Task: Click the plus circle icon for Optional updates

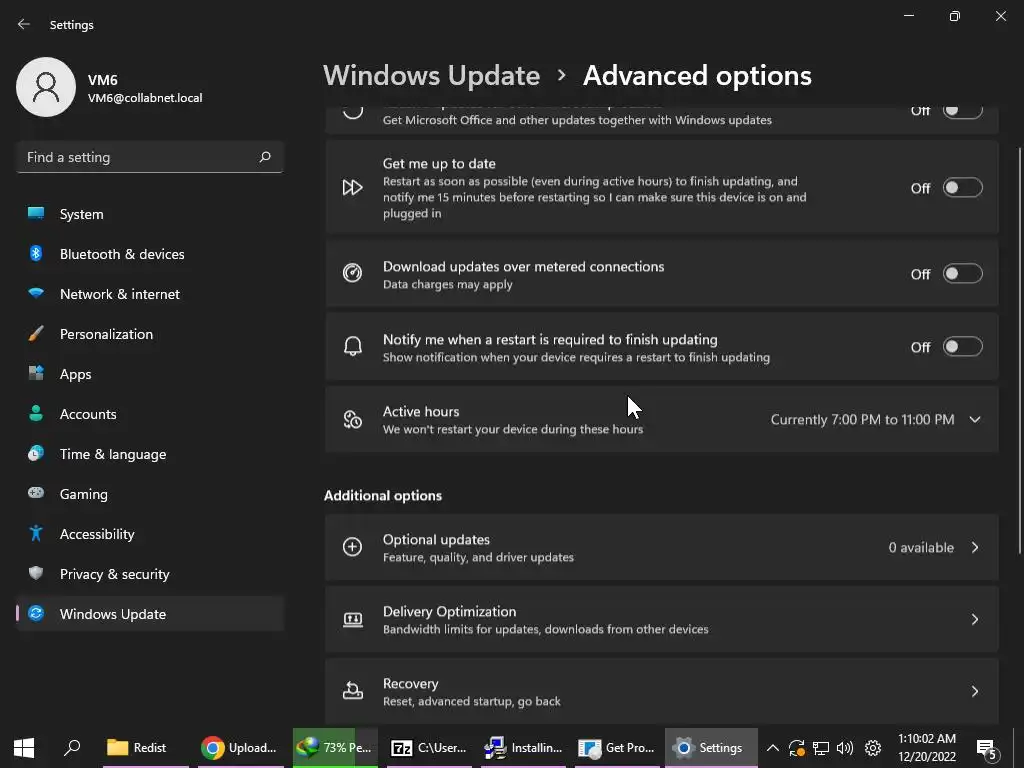Action: pyautogui.click(x=353, y=547)
